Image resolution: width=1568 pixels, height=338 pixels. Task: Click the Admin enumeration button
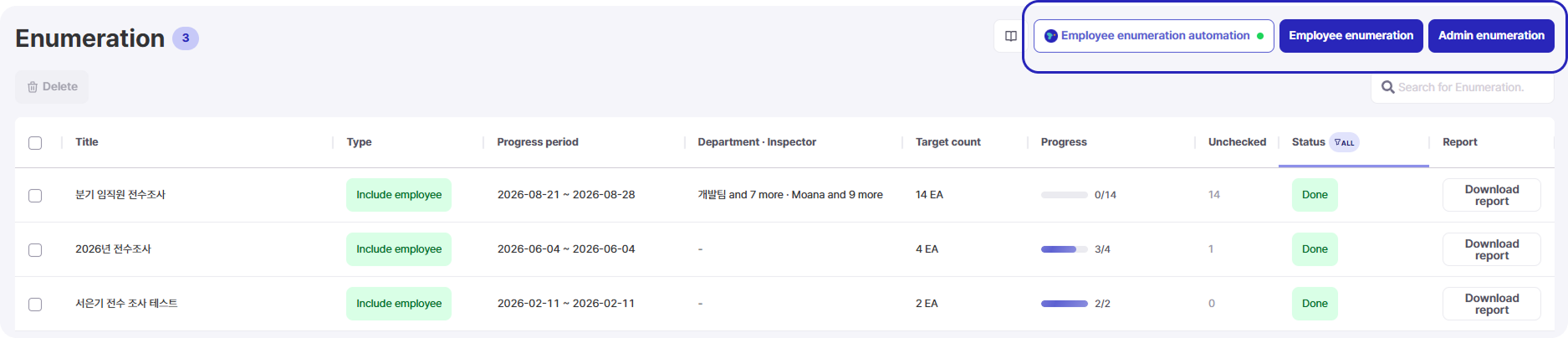(1491, 36)
